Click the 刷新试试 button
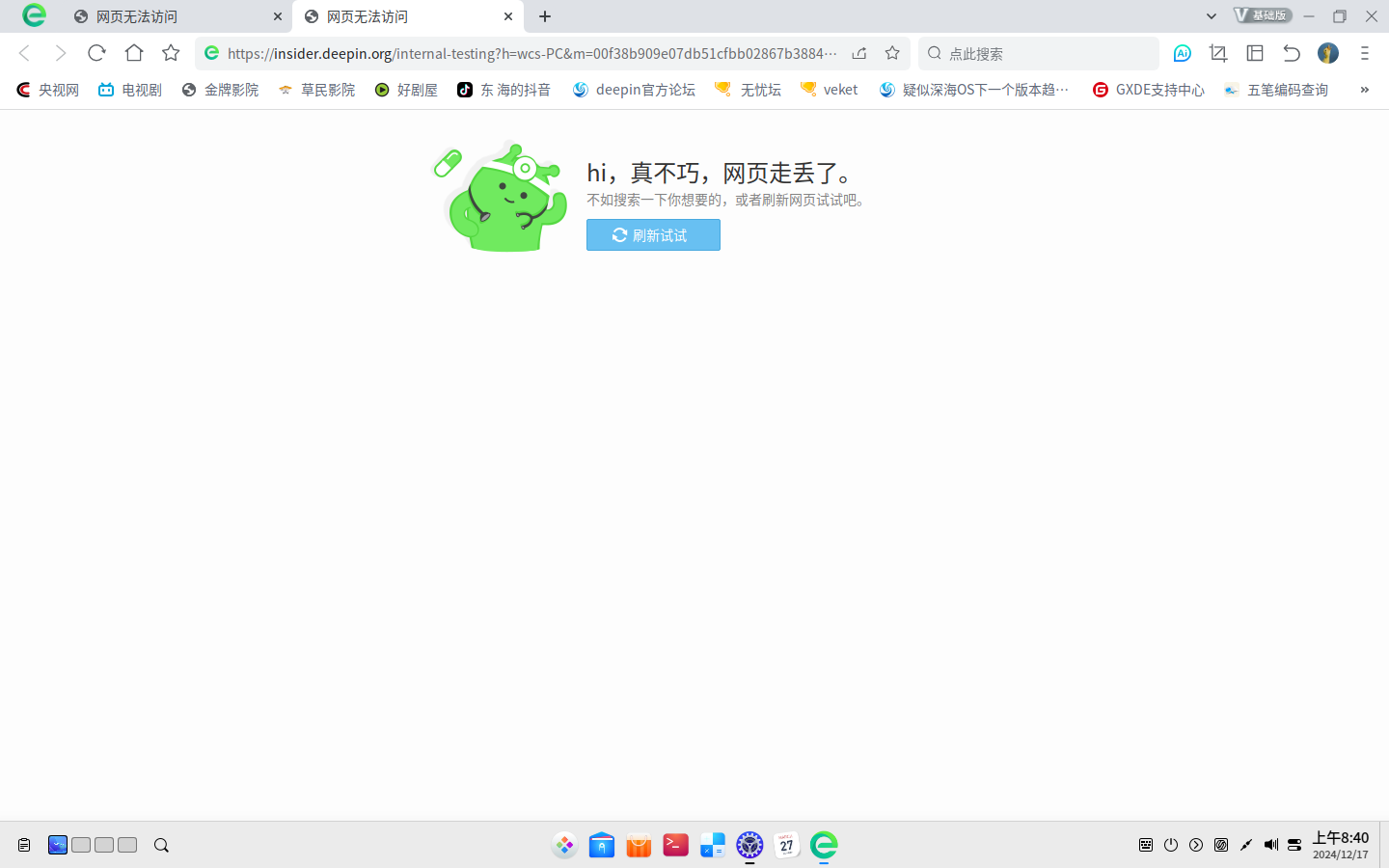The height and width of the screenshot is (868, 1389). click(x=653, y=235)
